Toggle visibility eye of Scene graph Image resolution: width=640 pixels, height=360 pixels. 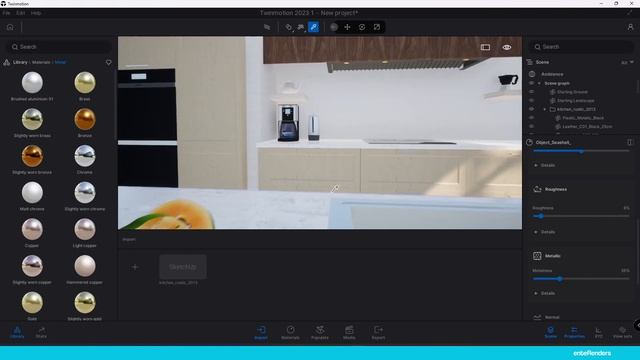[x=531, y=83]
